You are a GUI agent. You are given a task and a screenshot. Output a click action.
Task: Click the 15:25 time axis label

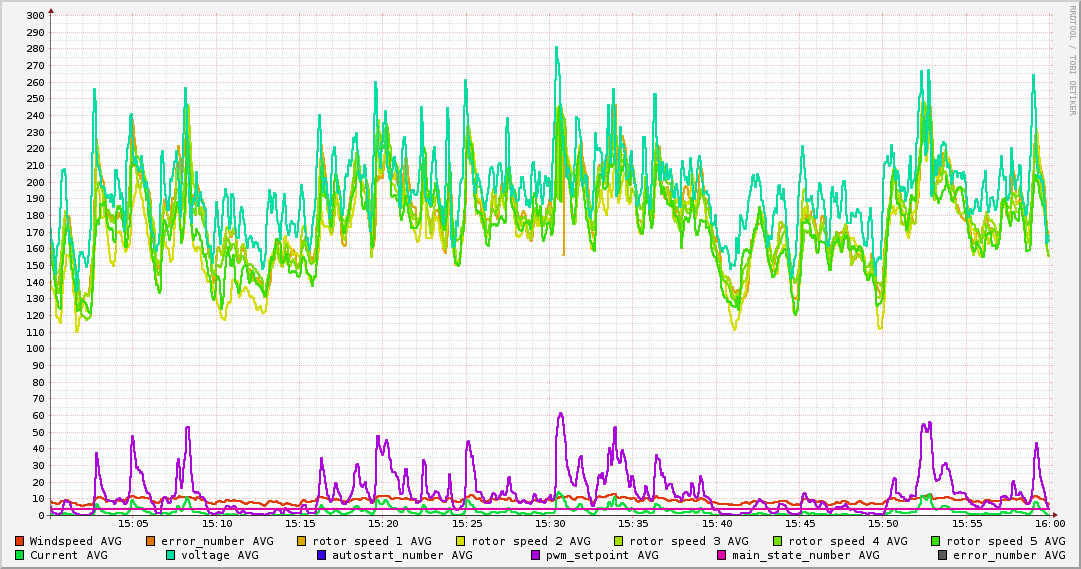click(467, 524)
